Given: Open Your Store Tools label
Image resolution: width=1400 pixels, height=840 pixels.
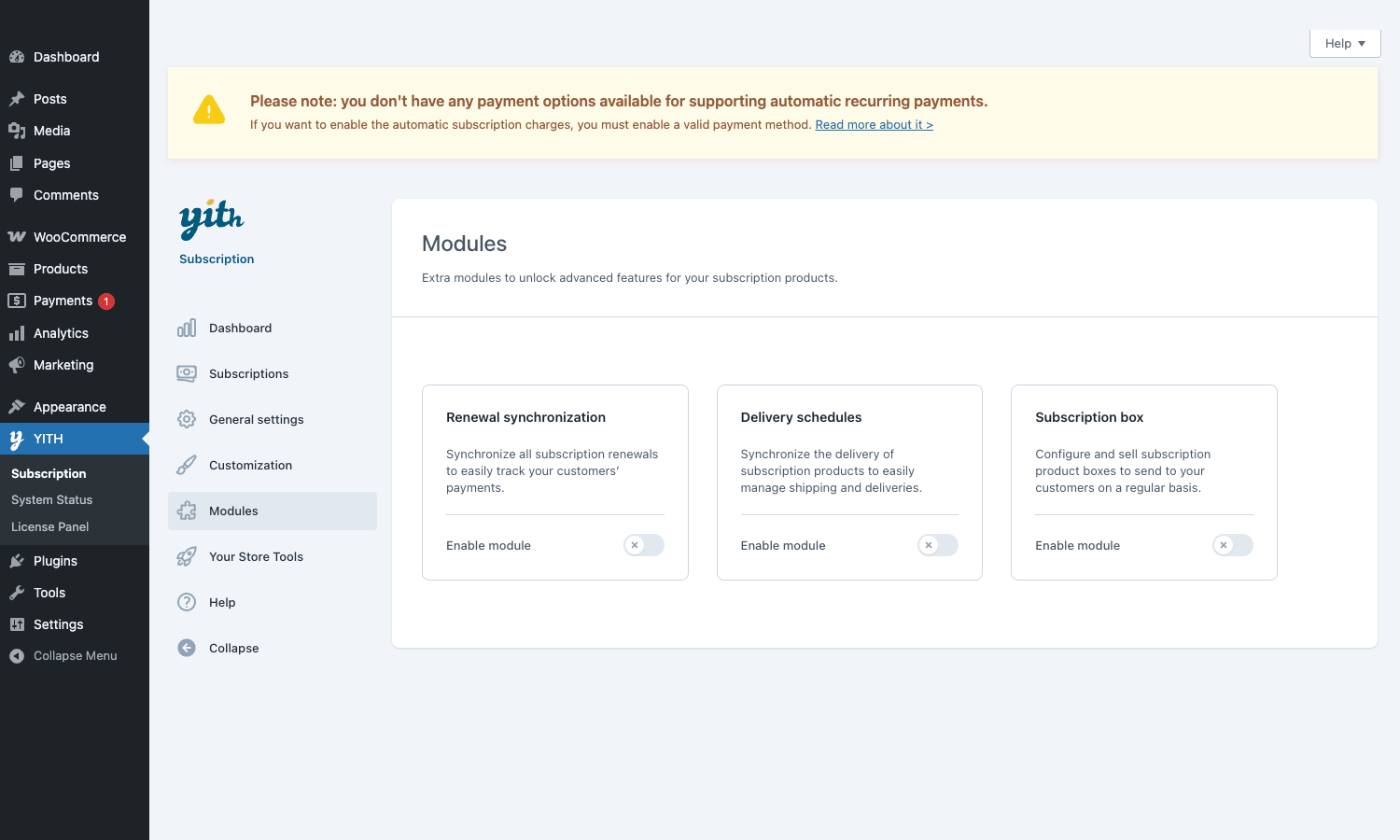Looking at the screenshot, I should point(257,557).
